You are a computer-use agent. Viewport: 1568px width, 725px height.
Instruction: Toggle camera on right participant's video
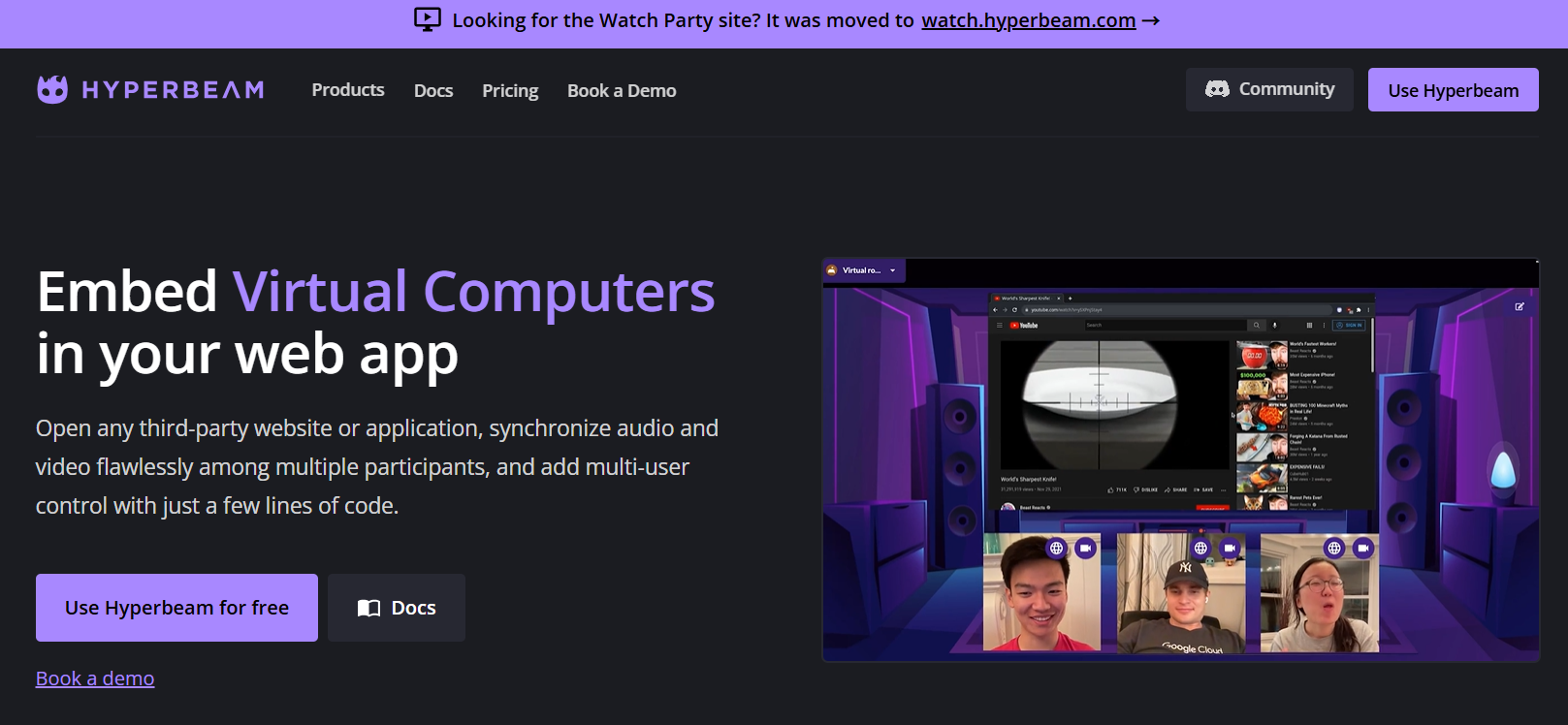point(1363,548)
